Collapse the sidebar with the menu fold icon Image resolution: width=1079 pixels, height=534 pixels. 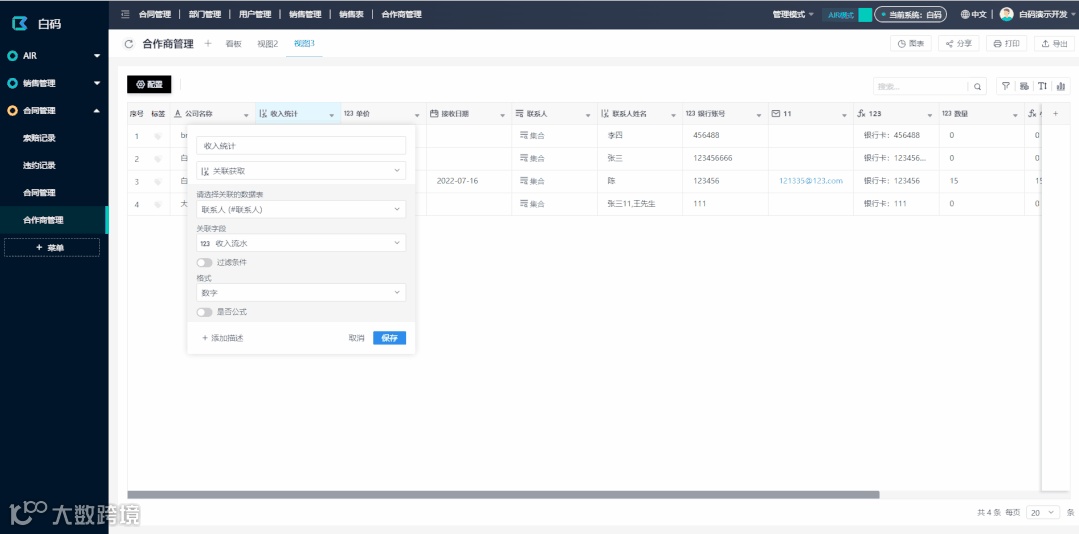pyautogui.click(x=125, y=14)
